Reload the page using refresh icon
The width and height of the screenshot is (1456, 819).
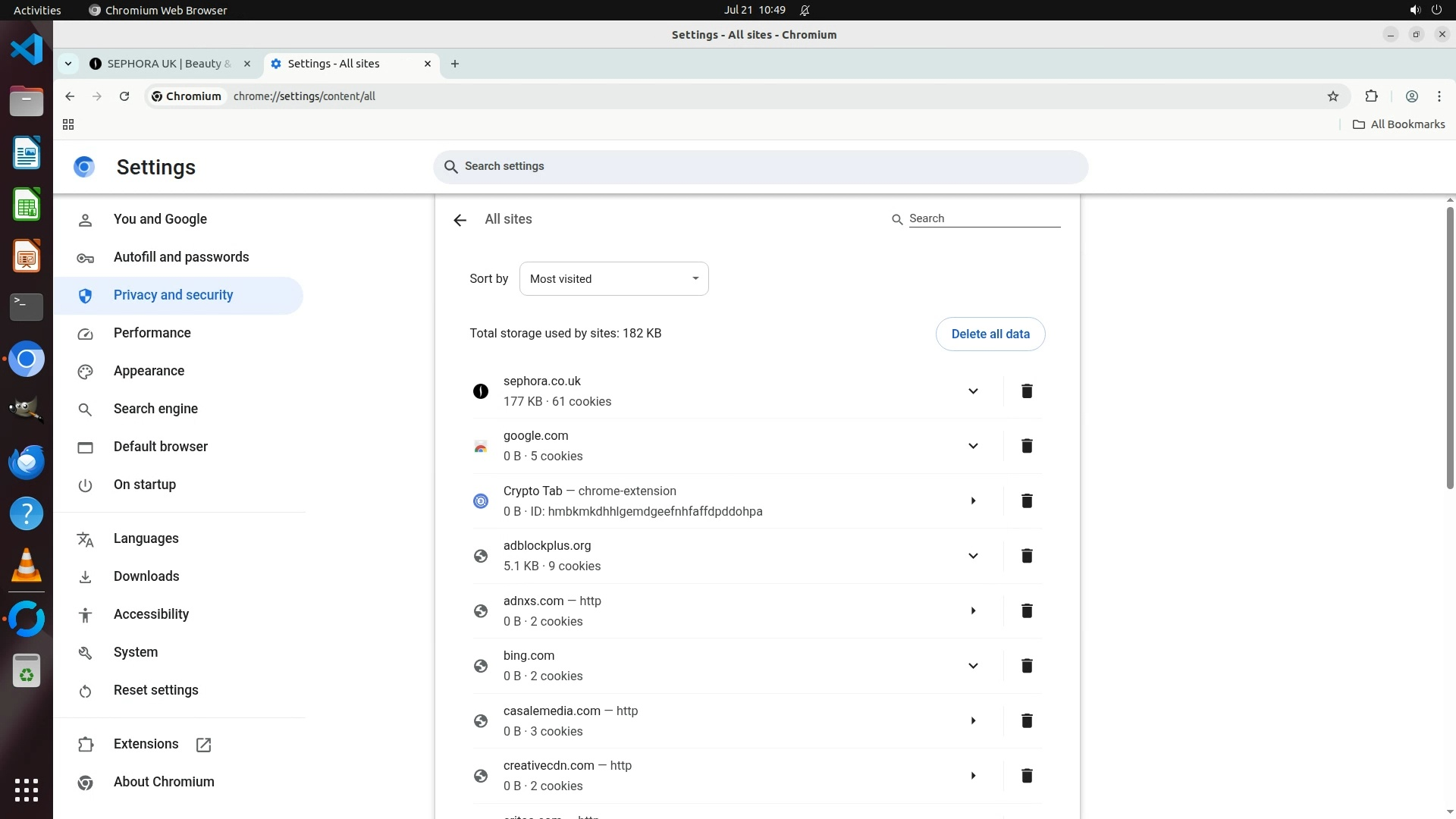pos(124,96)
